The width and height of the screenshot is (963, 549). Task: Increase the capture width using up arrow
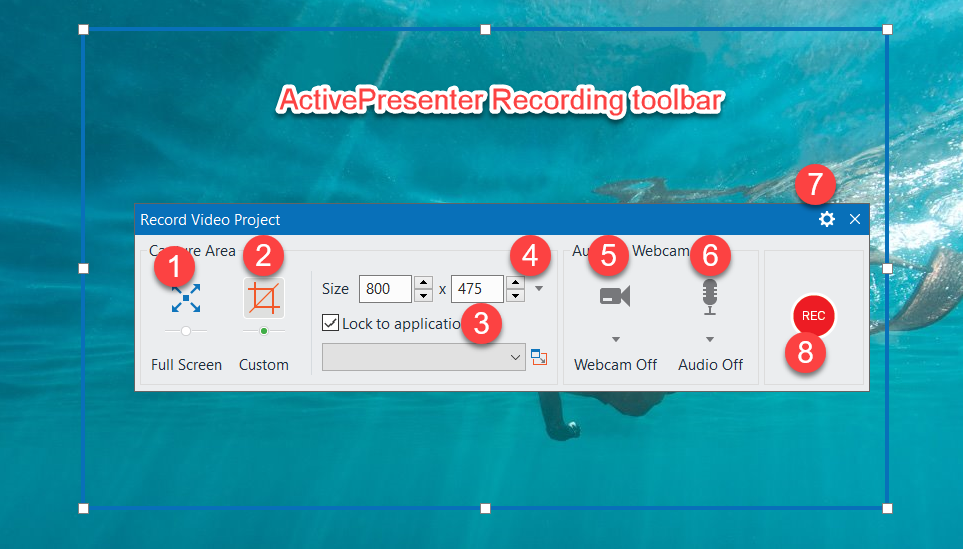pos(423,282)
